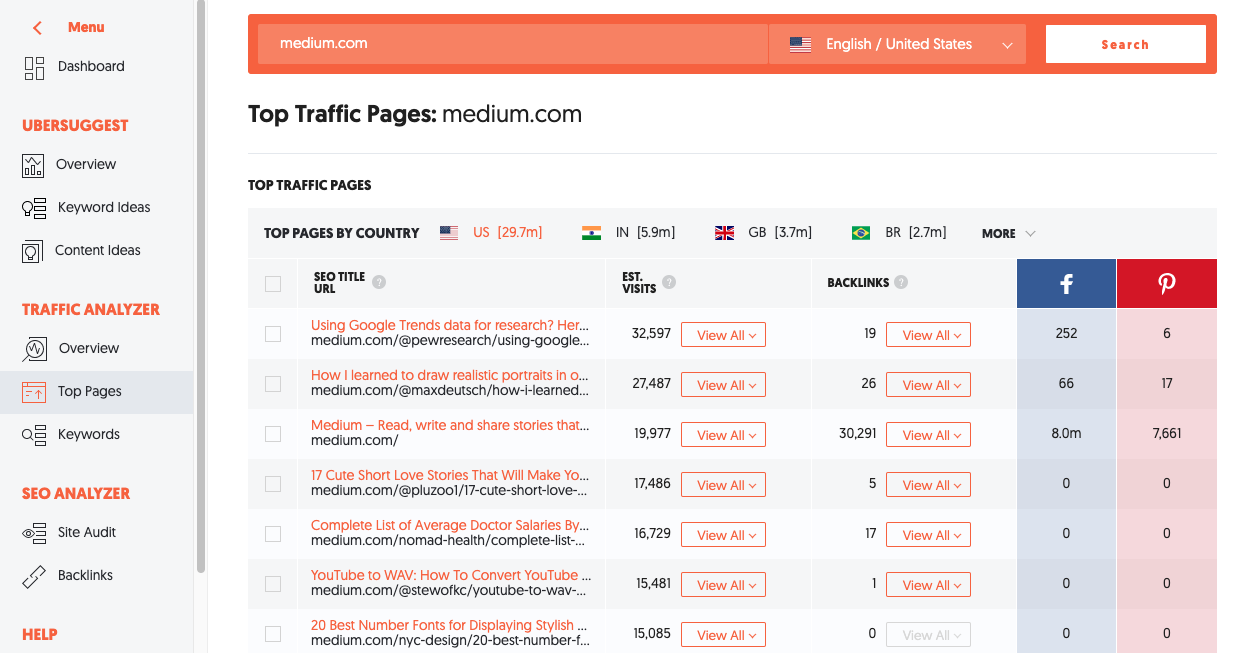Image resolution: width=1248 pixels, height=653 pixels.
Task: Click the United States flag in search bar
Action: point(800,45)
